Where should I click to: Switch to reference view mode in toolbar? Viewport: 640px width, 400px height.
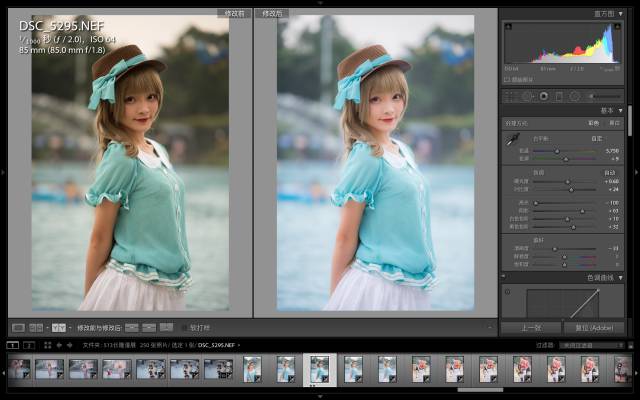(36, 328)
